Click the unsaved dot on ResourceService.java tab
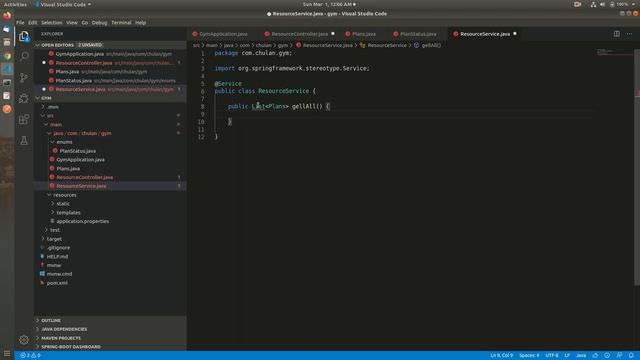 (515, 34)
